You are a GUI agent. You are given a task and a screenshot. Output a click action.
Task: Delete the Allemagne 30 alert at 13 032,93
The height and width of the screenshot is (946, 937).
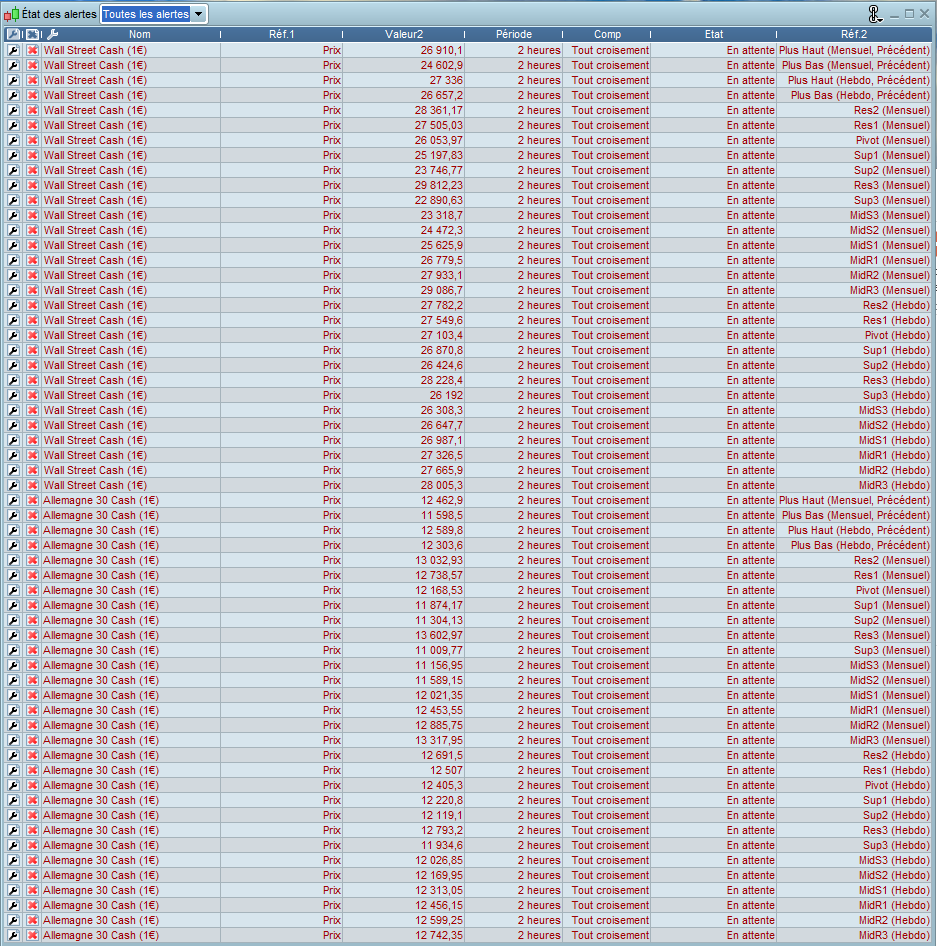coord(33,560)
